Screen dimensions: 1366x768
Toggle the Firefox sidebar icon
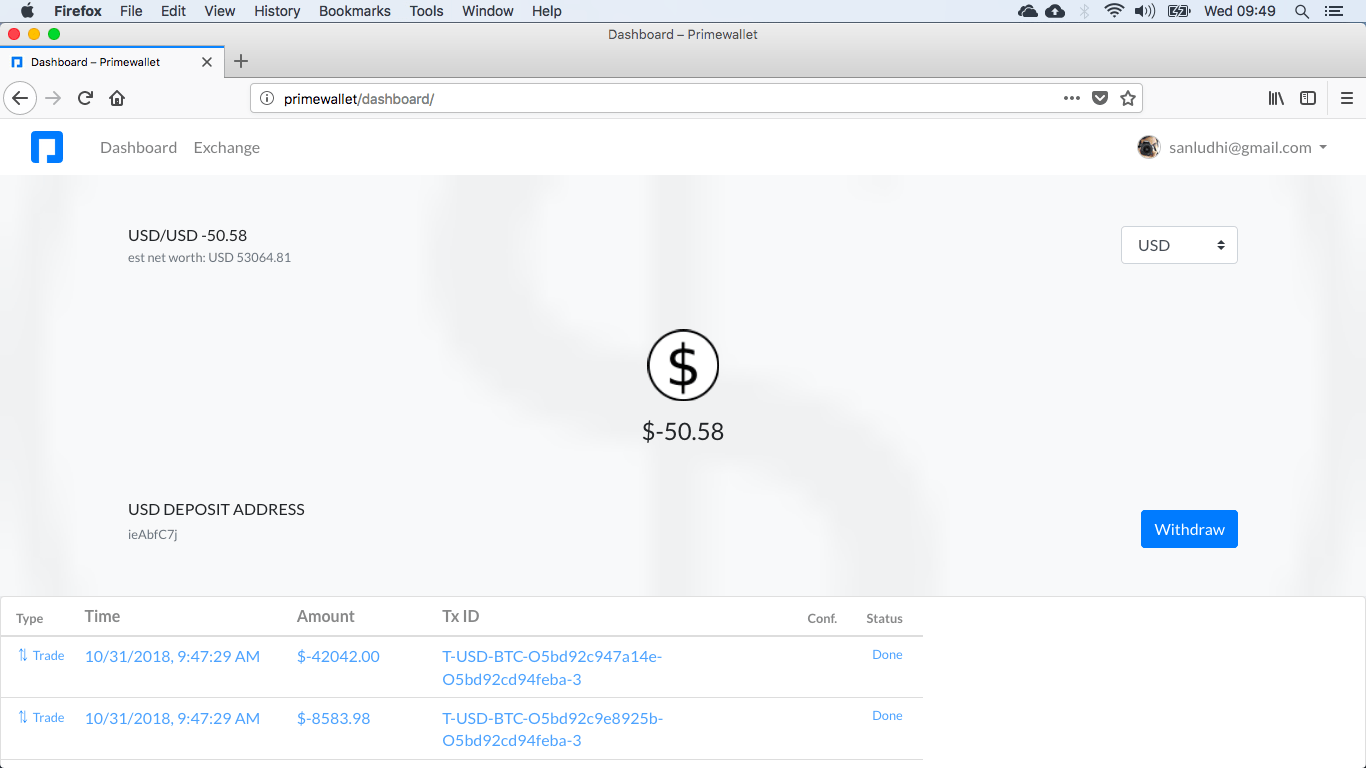(x=1308, y=98)
